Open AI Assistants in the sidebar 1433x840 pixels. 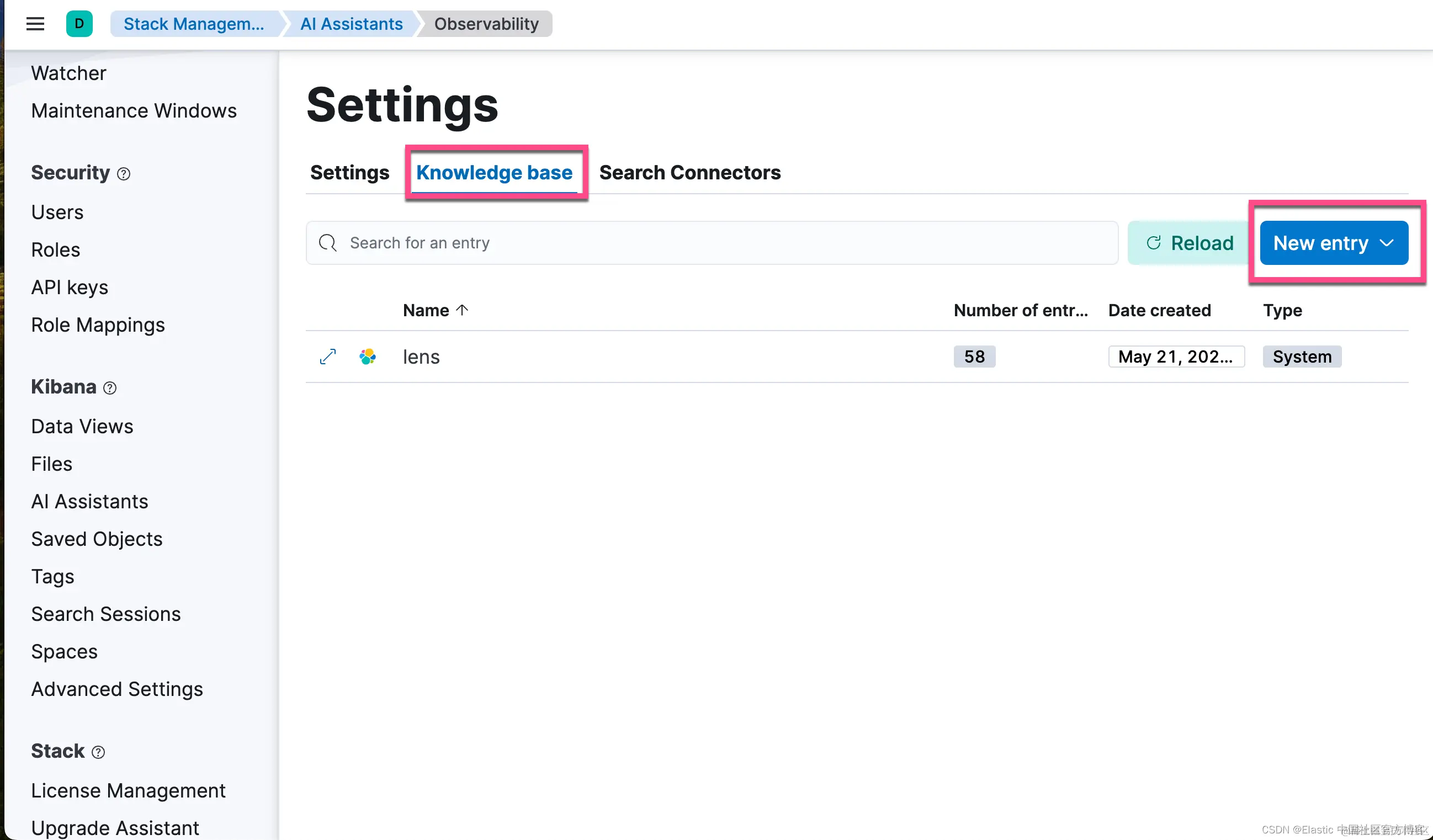click(89, 501)
